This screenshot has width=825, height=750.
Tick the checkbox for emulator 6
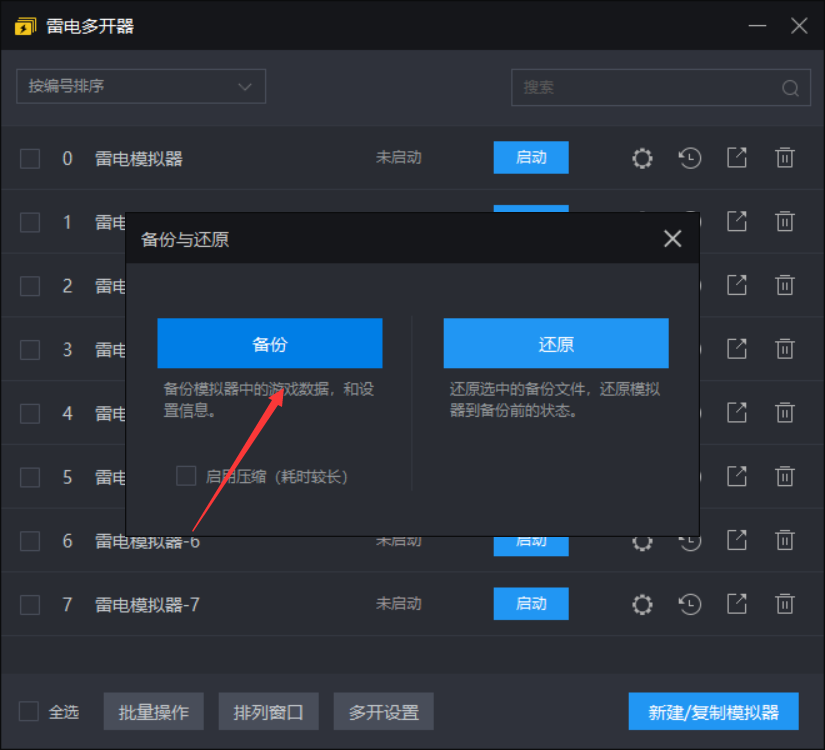(x=30, y=541)
